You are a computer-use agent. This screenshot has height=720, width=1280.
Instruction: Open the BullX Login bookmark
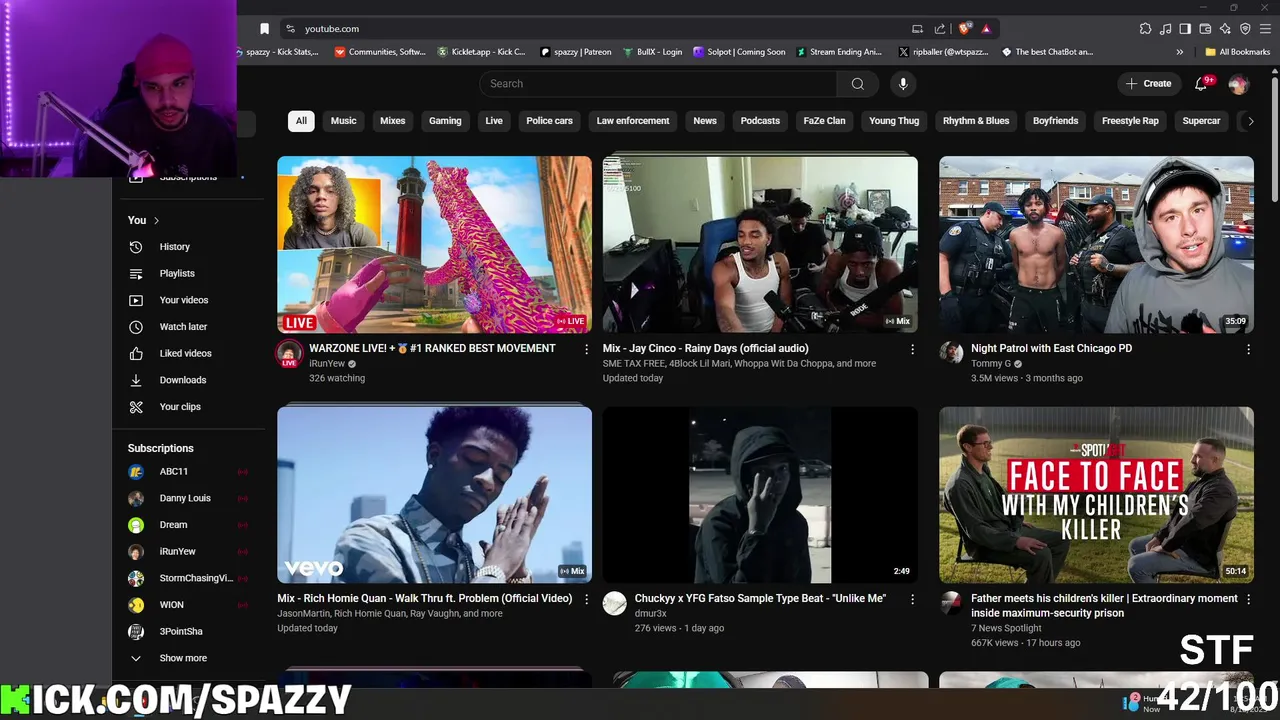point(652,52)
